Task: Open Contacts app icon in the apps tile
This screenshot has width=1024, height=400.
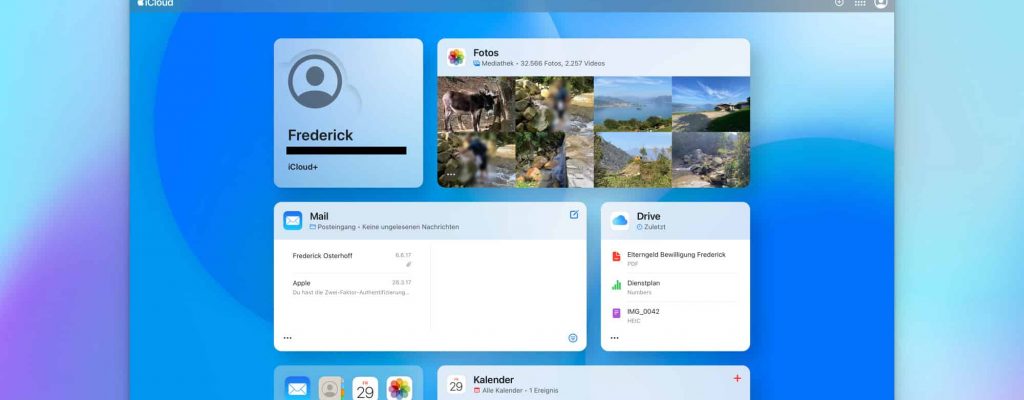Action: pos(331,388)
